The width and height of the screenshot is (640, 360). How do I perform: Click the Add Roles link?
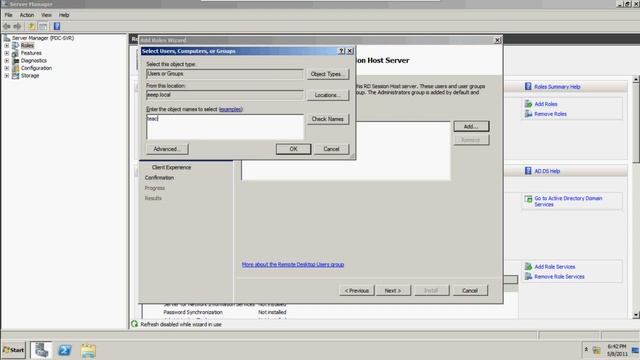tap(546, 104)
